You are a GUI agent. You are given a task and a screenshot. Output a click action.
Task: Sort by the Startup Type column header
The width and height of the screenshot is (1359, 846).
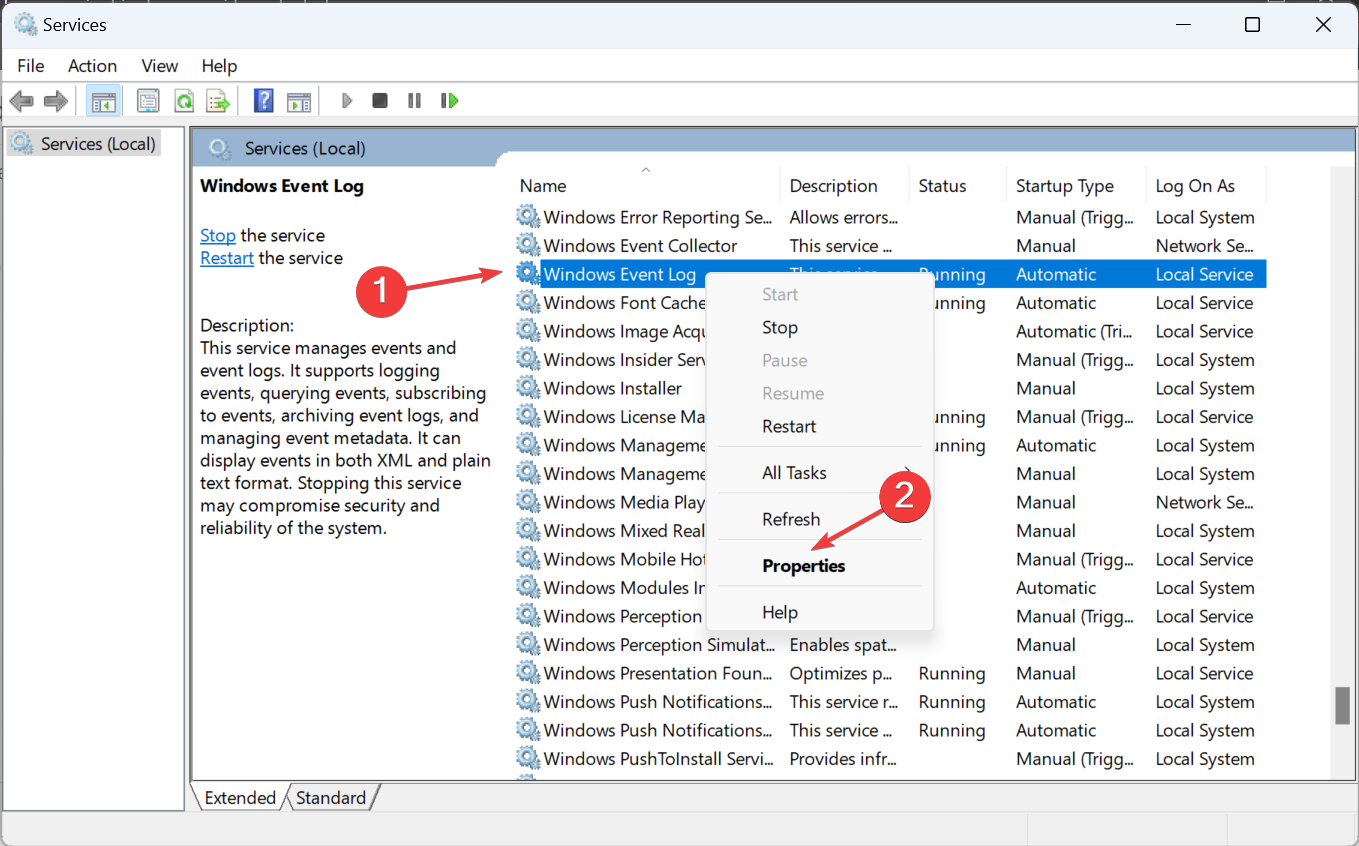click(1064, 186)
